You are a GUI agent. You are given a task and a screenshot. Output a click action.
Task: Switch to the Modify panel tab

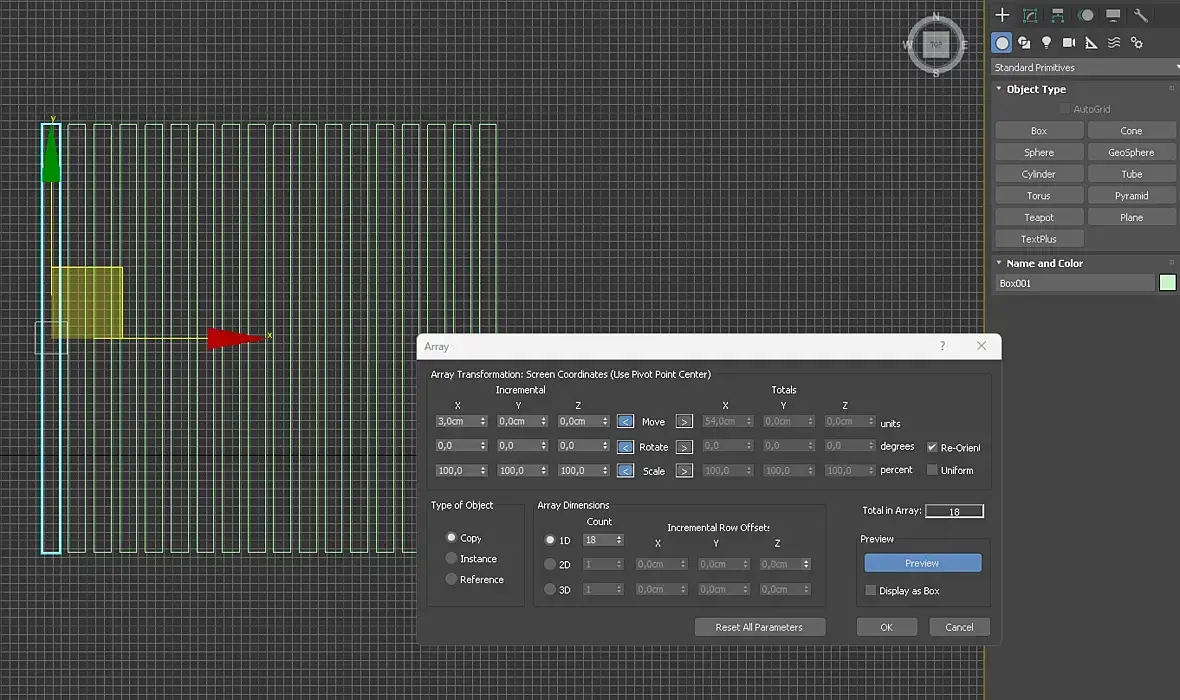coord(1029,15)
